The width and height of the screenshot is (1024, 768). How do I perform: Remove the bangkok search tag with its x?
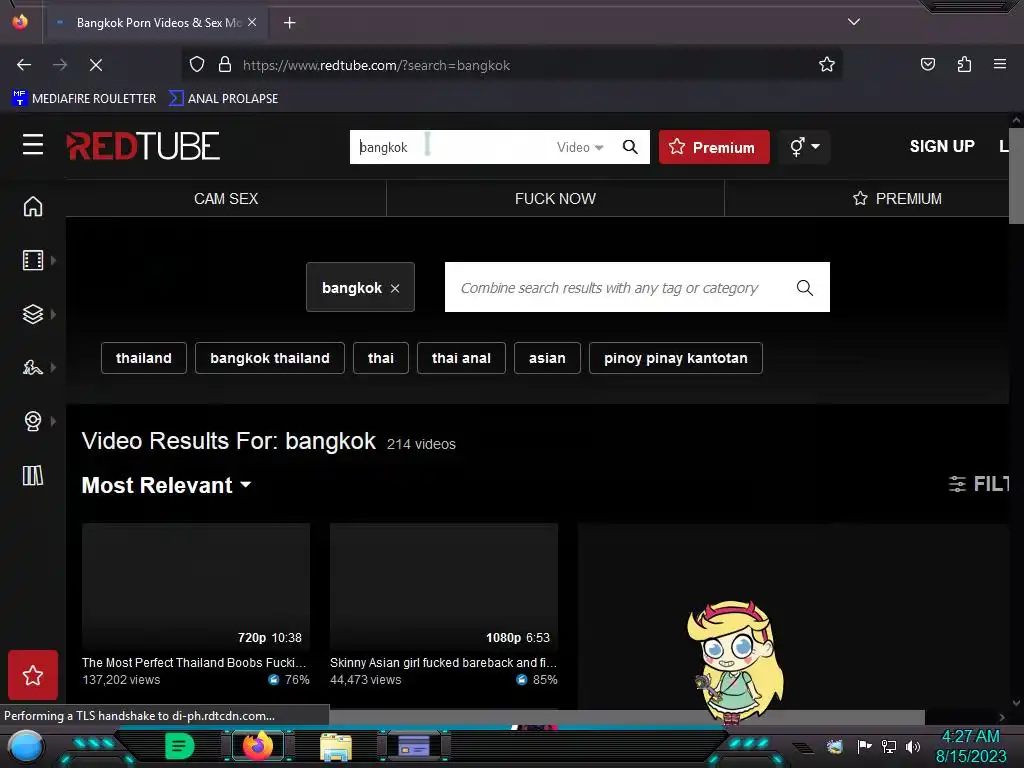tap(395, 289)
